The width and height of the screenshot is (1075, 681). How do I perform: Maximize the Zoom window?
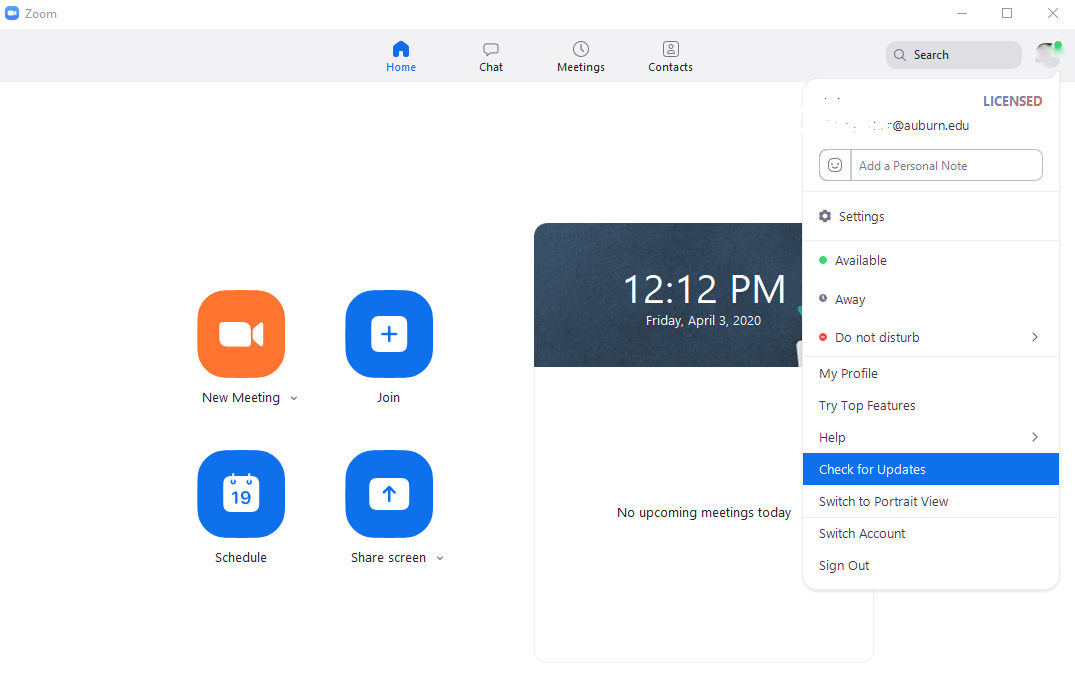pos(1006,13)
